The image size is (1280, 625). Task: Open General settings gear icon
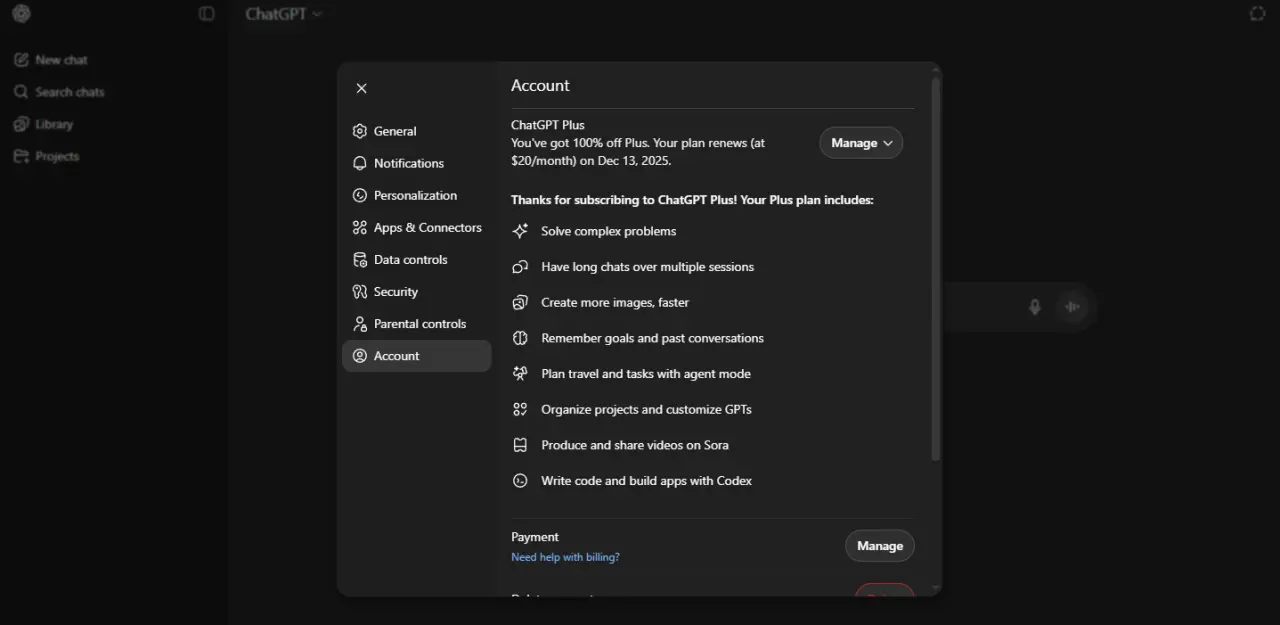pos(360,131)
